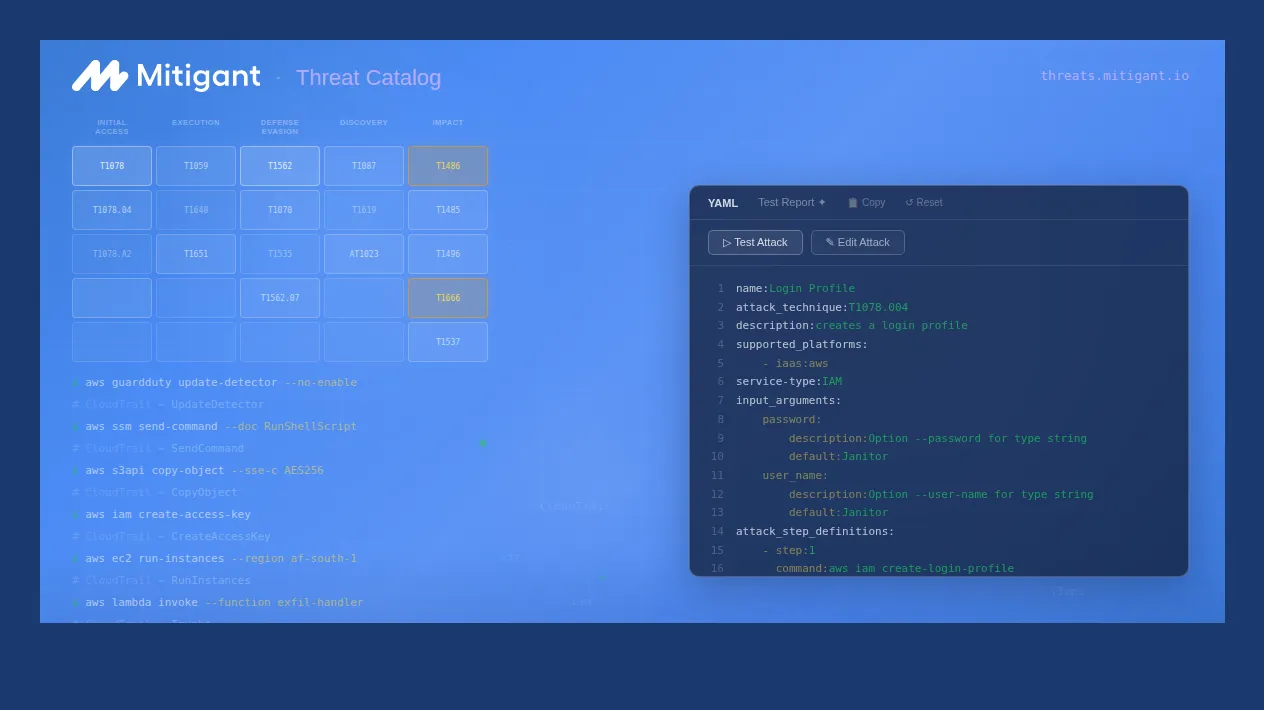Screen dimensions: 1264x710
Task: Click the Execution column header
Action: pyautogui.click(x=196, y=123)
